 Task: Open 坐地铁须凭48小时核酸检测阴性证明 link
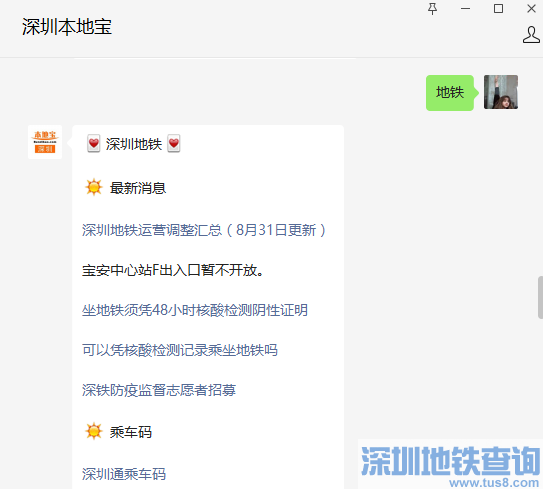tap(195, 310)
